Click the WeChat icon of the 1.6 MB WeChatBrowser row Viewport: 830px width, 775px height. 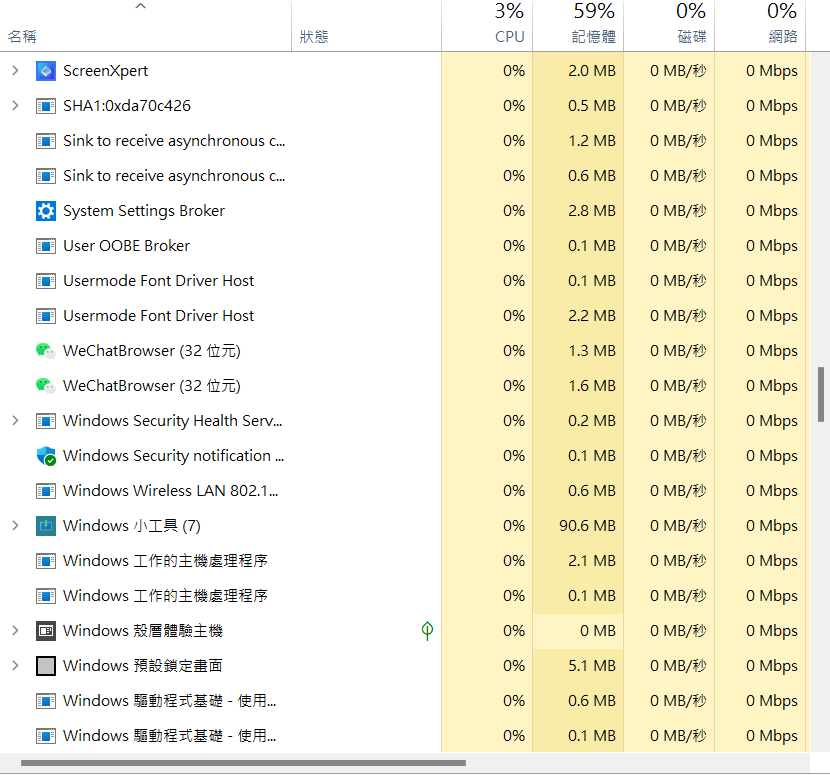[x=46, y=385]
